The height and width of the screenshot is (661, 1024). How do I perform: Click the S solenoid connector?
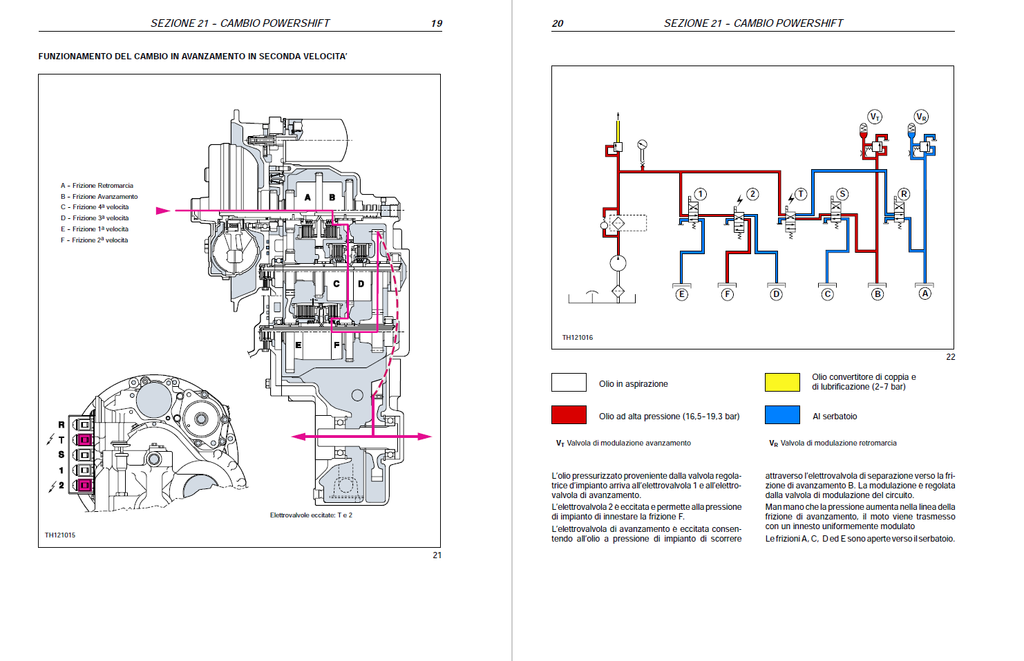[x=84, y=455]
